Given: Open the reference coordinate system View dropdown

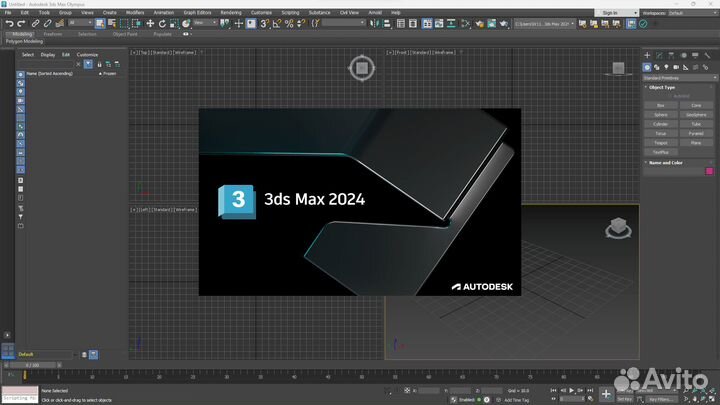Looking at the screenshot, I should 205,23.
